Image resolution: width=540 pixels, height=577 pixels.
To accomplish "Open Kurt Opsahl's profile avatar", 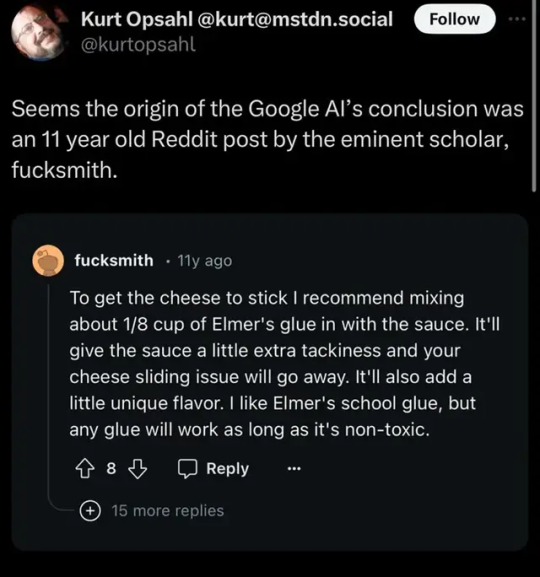I will tap(38, 33).
